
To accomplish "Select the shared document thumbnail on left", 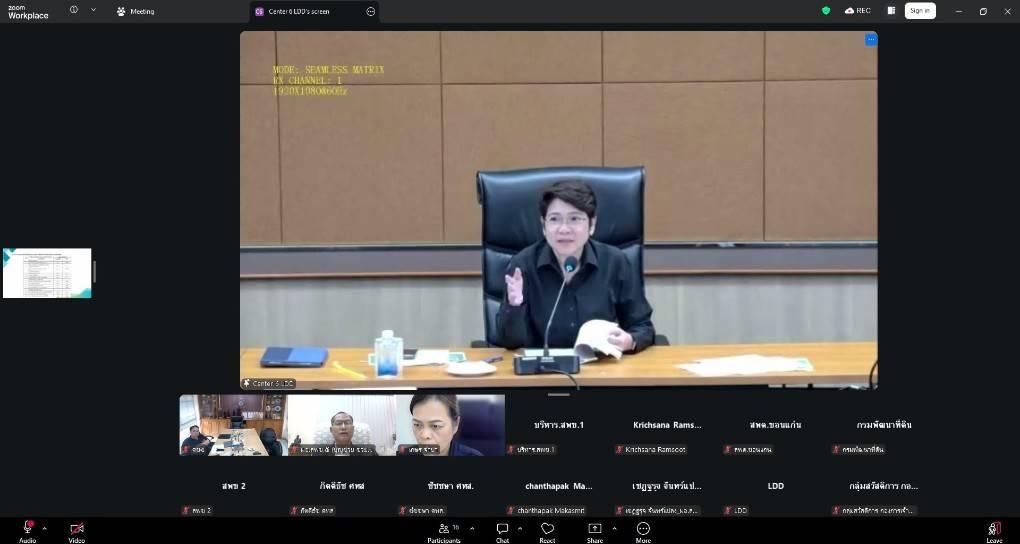I will click(47, 273).
